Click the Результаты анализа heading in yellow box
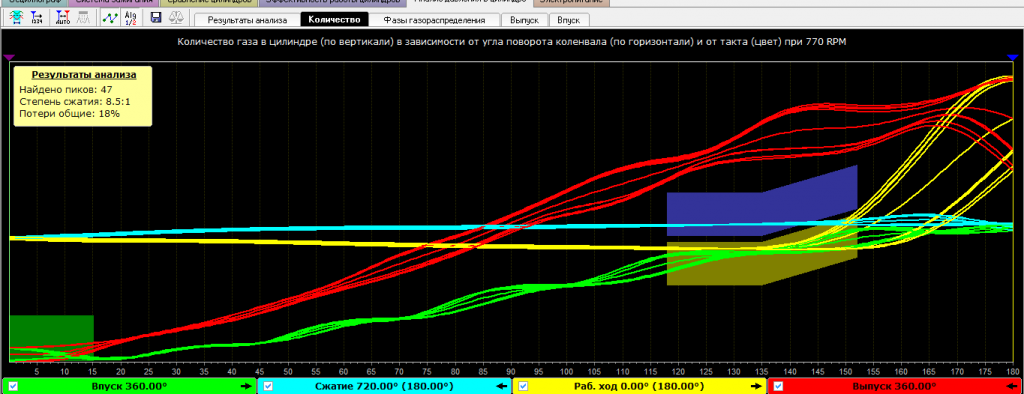1024x394 pixels. coord(84,75)
